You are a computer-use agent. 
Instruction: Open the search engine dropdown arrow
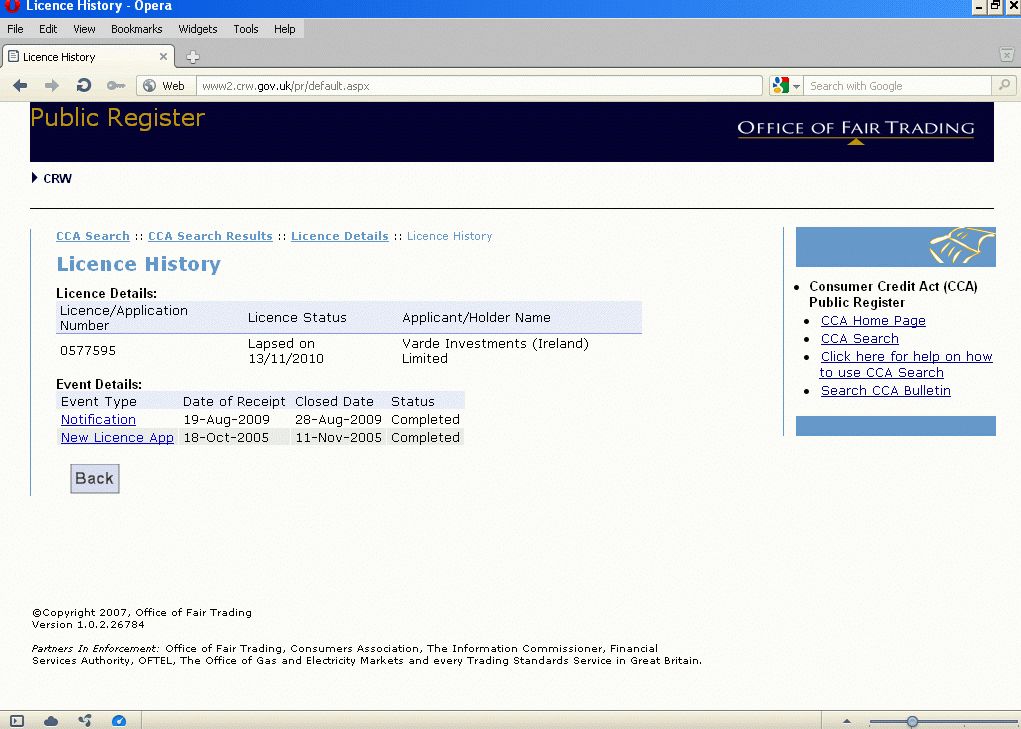(796, 86)
